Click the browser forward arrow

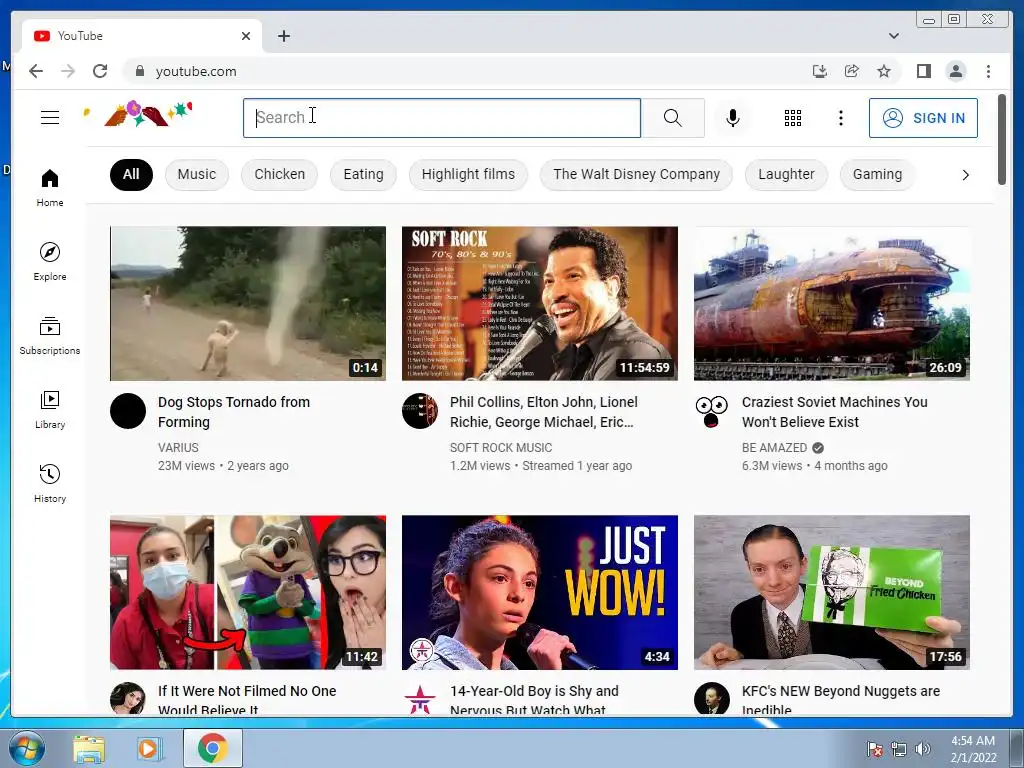coord(68,71)
